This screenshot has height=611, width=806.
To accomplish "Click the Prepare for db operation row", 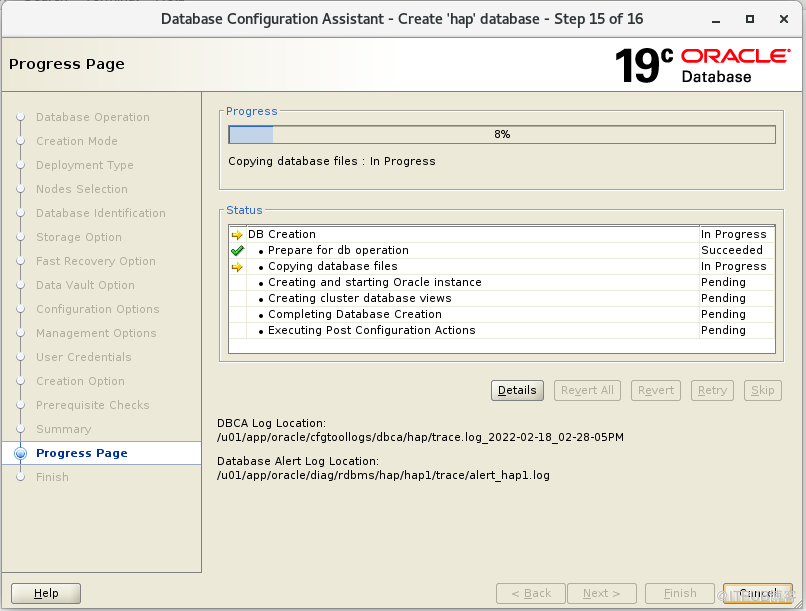I will tap(502, 250).
